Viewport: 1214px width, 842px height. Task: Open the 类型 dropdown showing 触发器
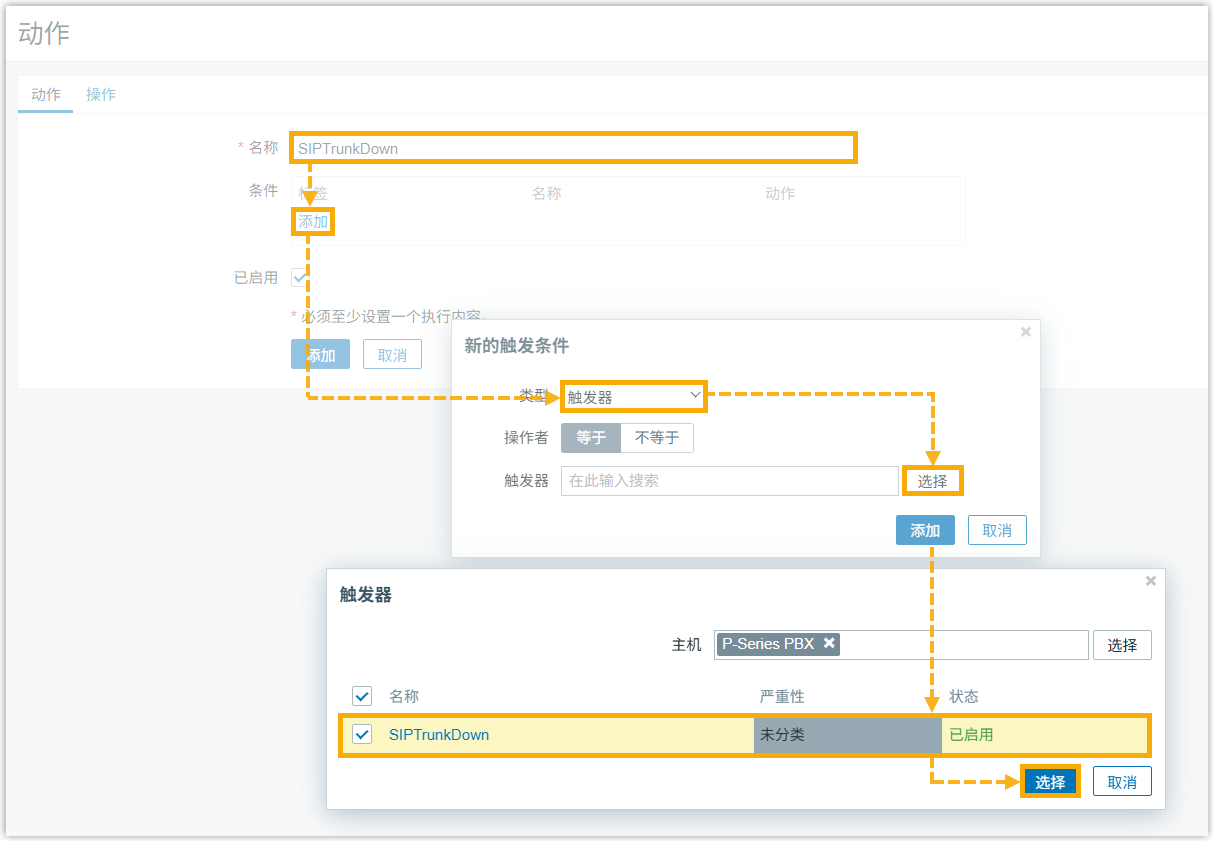(x=634, y=397)
